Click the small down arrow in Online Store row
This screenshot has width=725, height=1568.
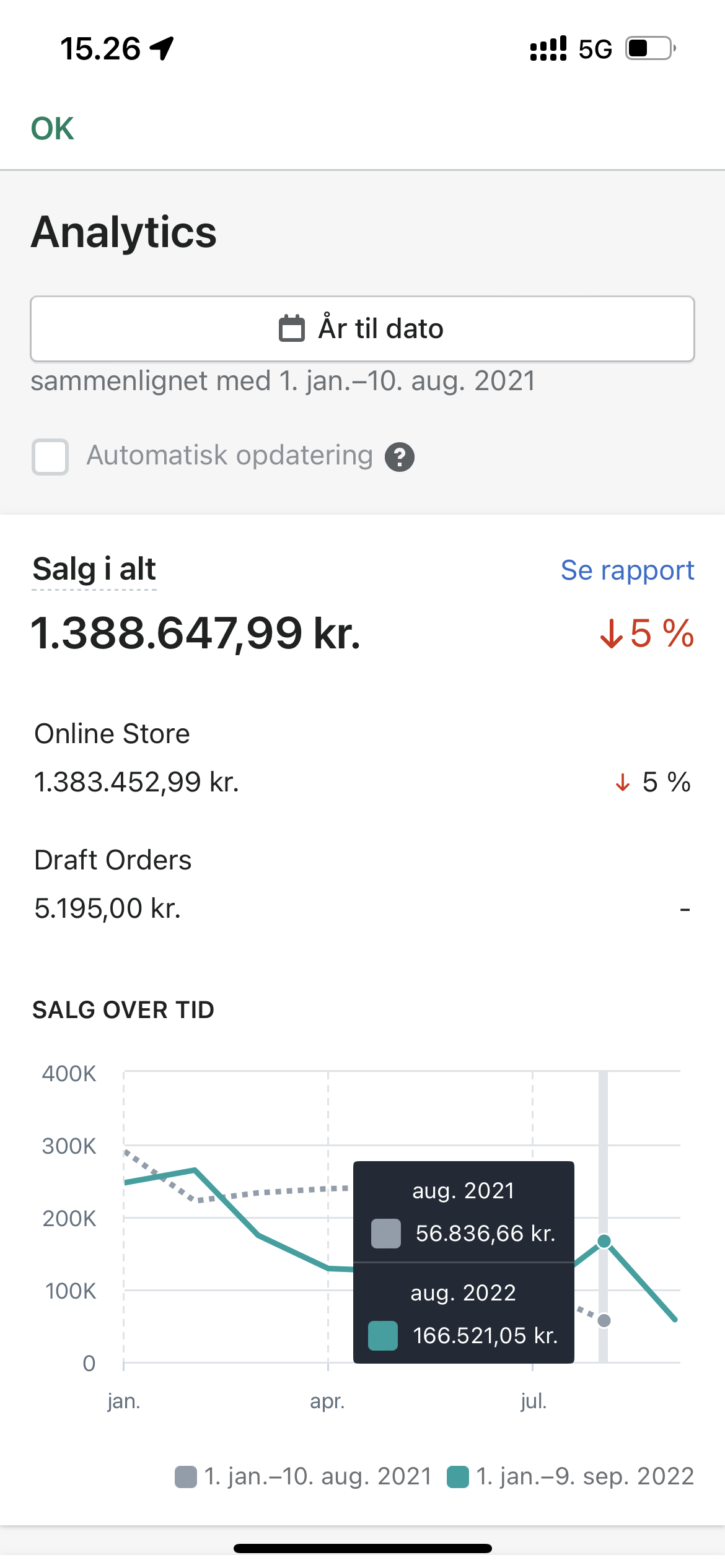point(623,783)
